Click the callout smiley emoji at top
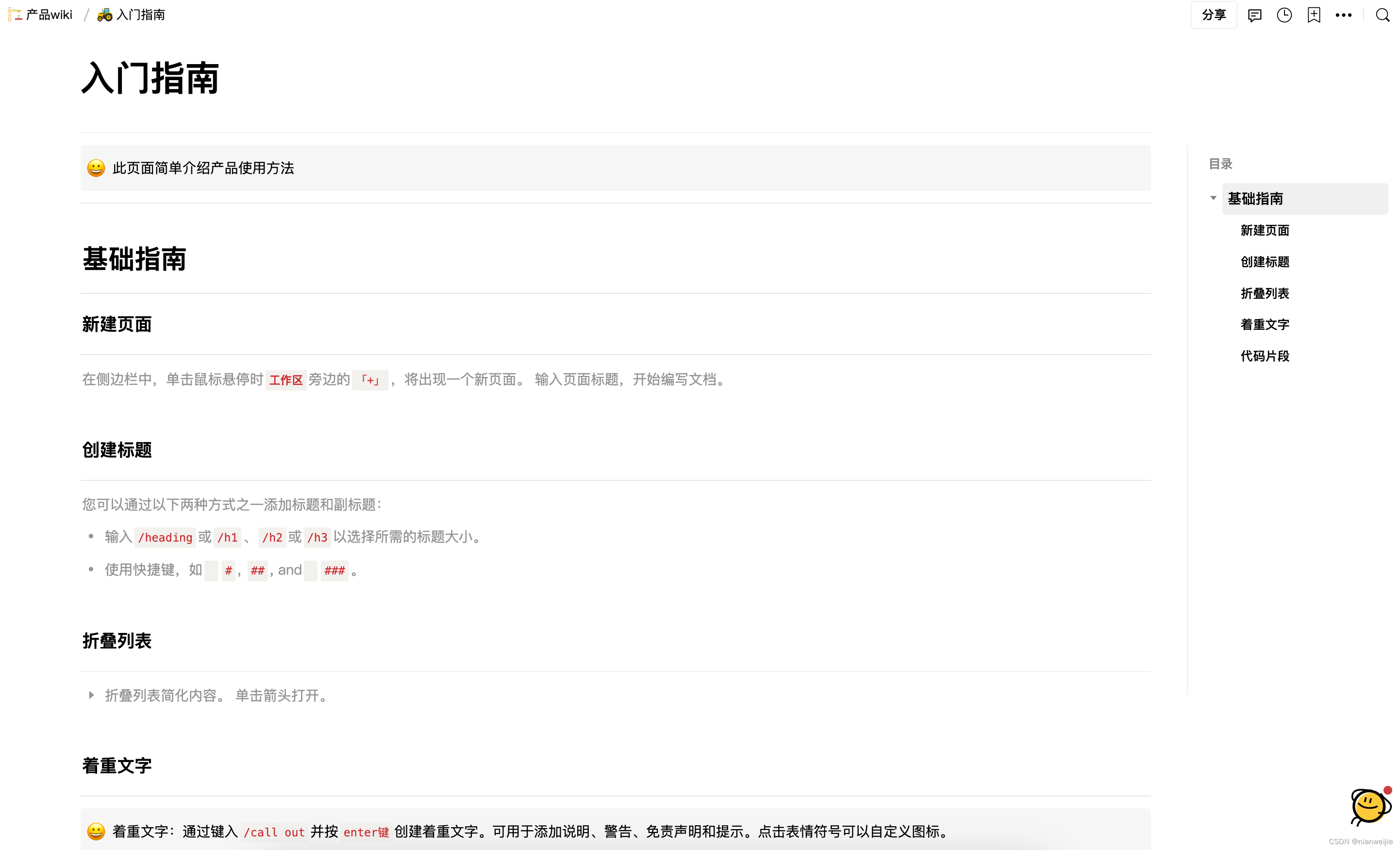 point(96,168)
